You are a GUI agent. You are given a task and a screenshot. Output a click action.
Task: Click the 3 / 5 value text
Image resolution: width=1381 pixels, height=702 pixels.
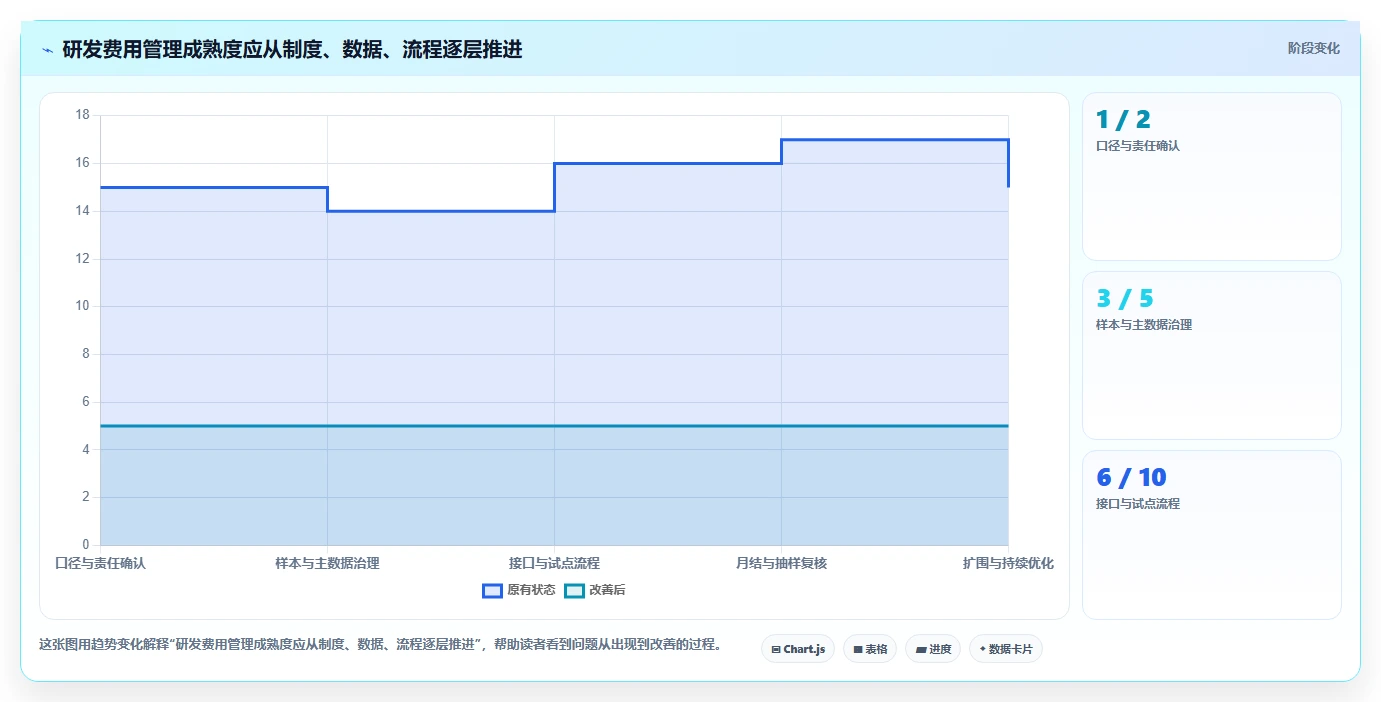tap(1125, 298)
